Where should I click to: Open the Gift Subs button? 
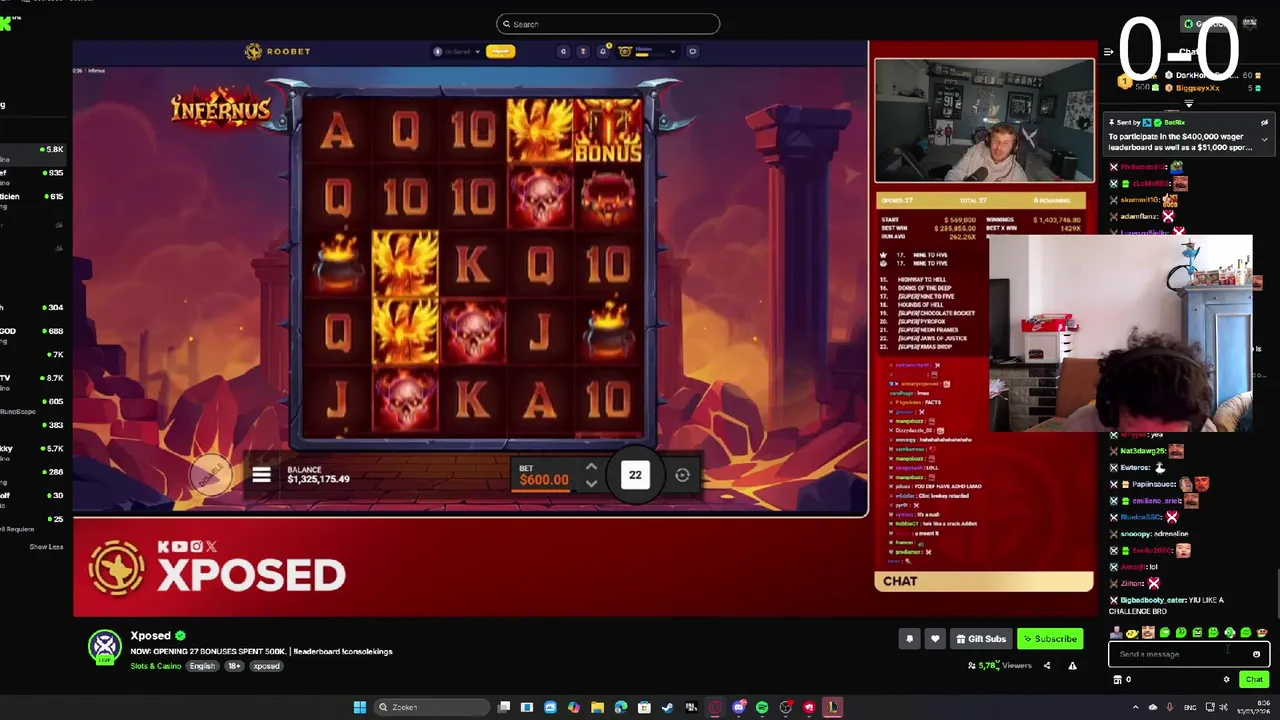coord(981,639)
